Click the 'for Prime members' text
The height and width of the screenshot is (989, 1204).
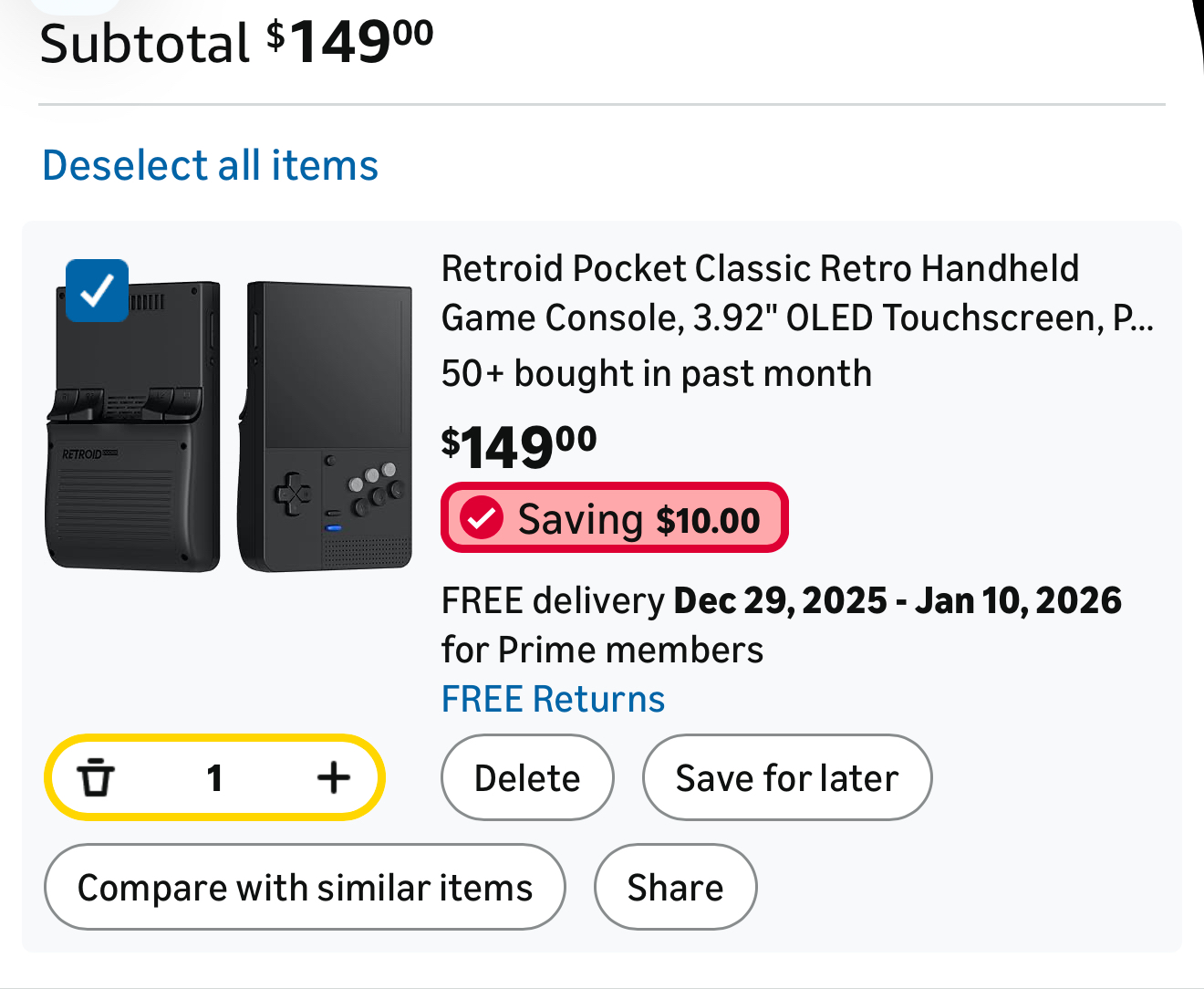602,651
